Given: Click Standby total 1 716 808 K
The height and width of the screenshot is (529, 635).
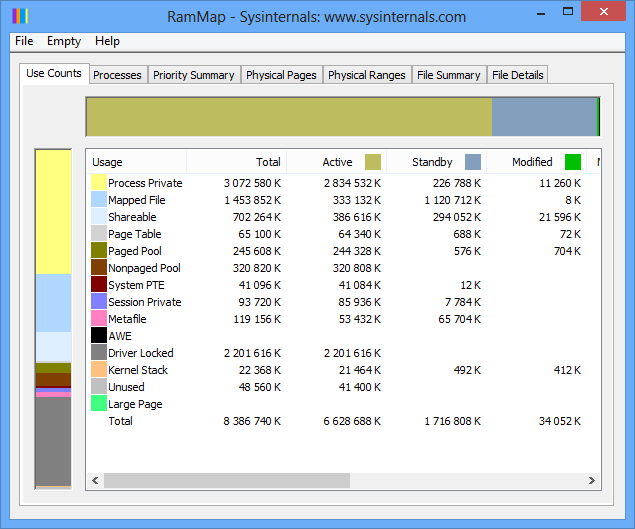Looking at the screenshot, I should click(452, 421).
